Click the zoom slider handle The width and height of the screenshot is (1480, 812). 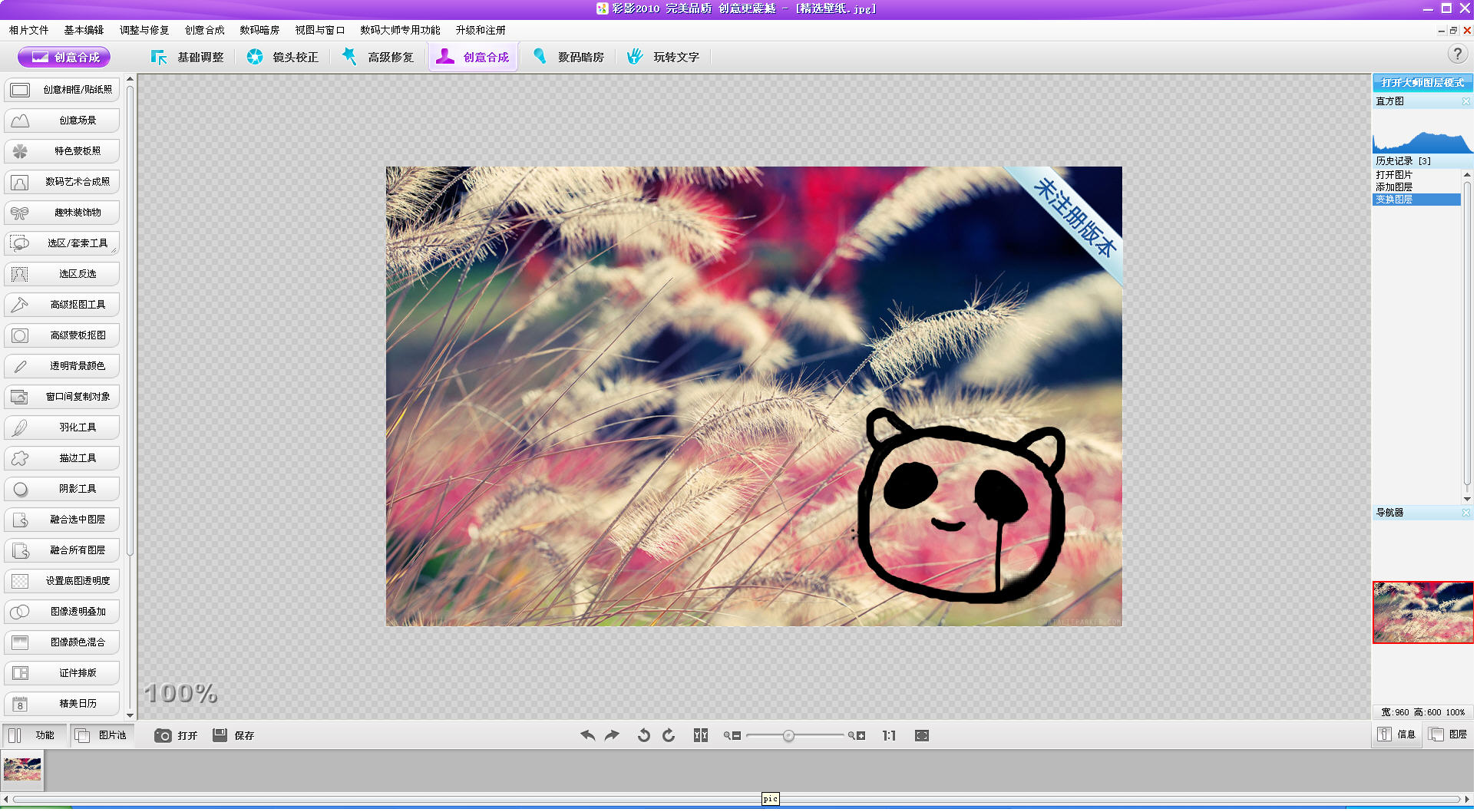pos(788,736)
